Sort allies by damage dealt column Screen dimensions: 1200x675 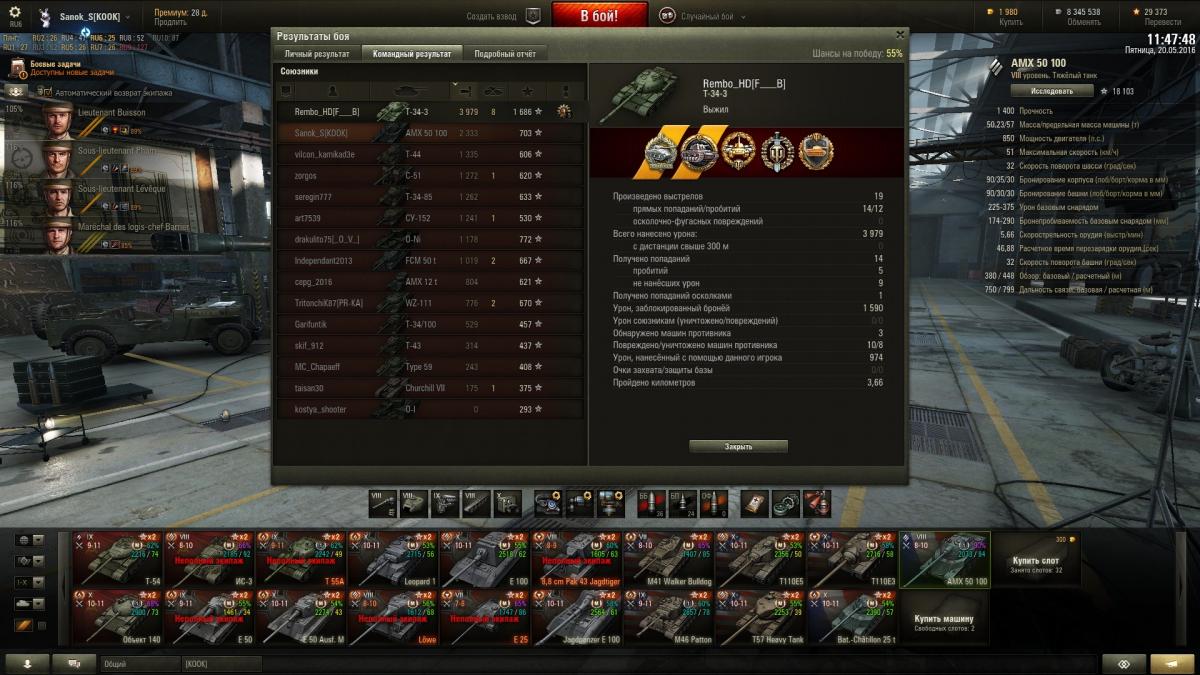tap(466, 90)
